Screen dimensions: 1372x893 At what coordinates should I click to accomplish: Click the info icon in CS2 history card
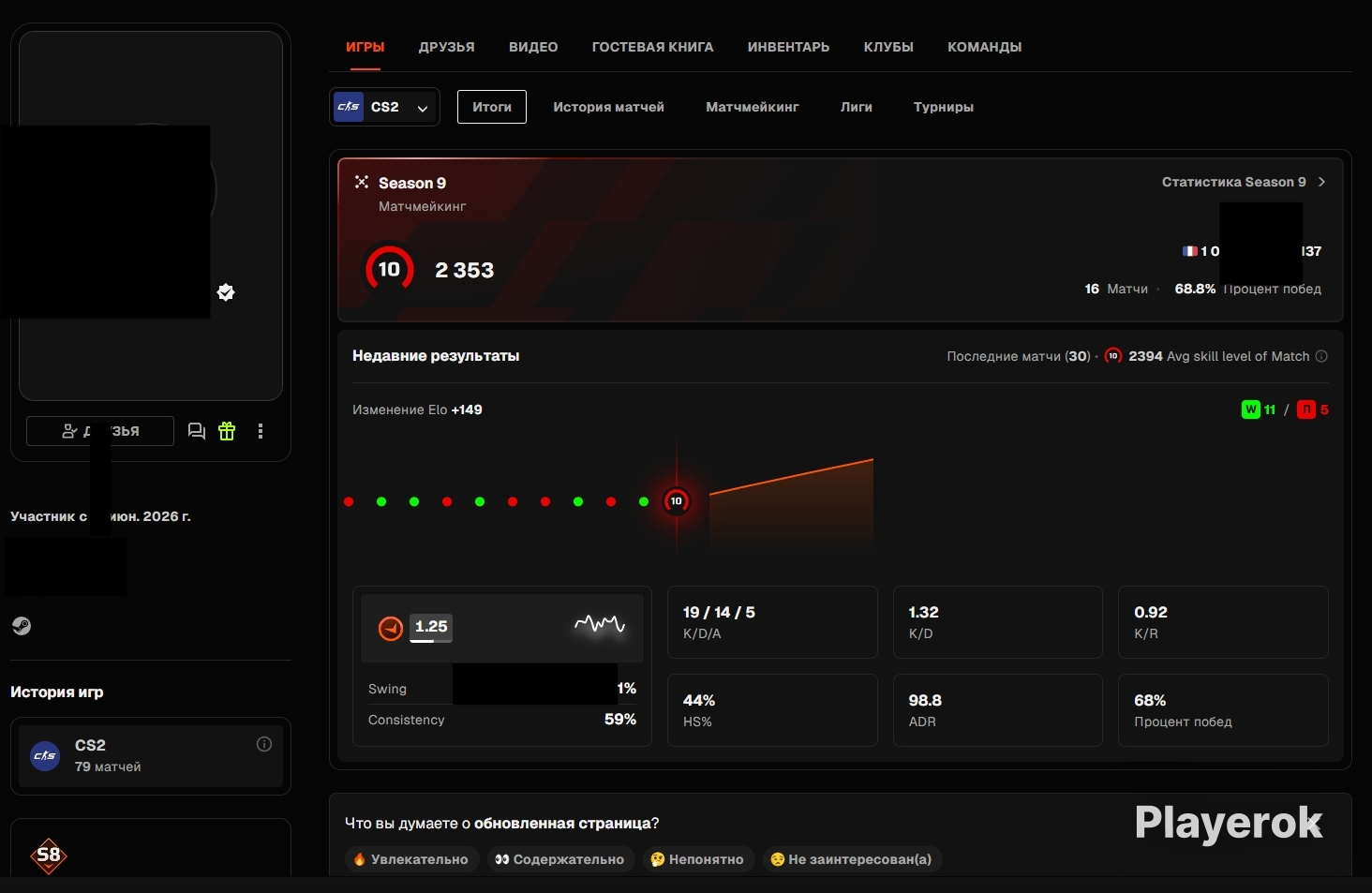pyautogui.click(x=264, y=744)
